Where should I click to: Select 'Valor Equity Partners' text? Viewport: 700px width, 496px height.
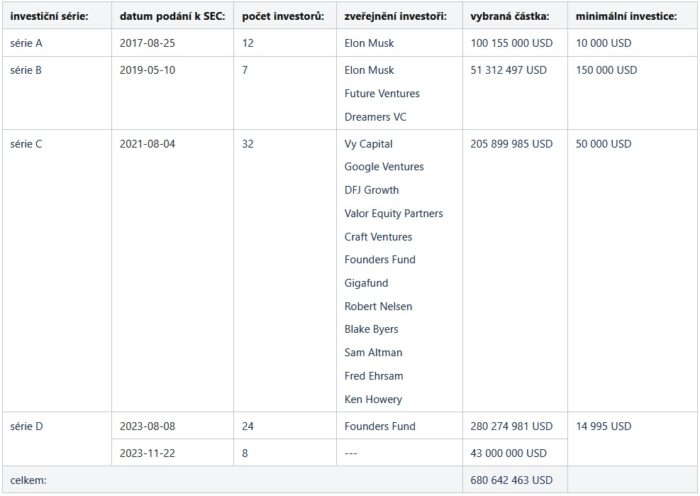(393, 214)
